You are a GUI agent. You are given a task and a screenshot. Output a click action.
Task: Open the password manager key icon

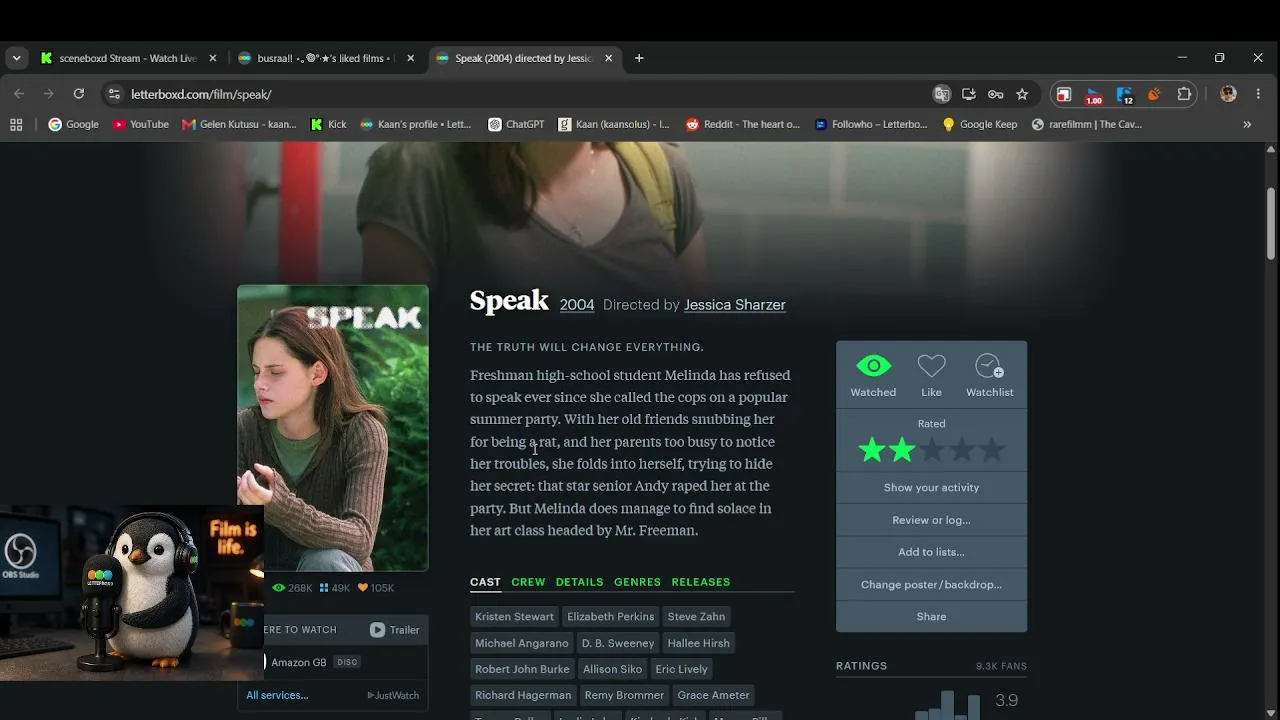(x=995, y=94)
